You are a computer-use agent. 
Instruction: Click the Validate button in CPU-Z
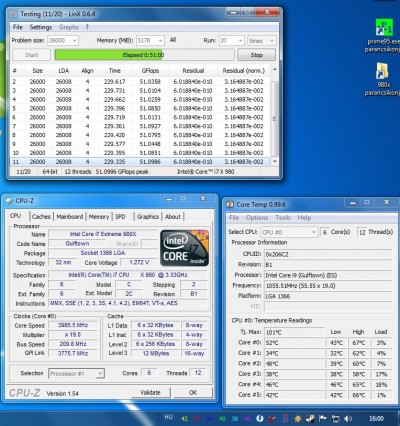(150, 392)
